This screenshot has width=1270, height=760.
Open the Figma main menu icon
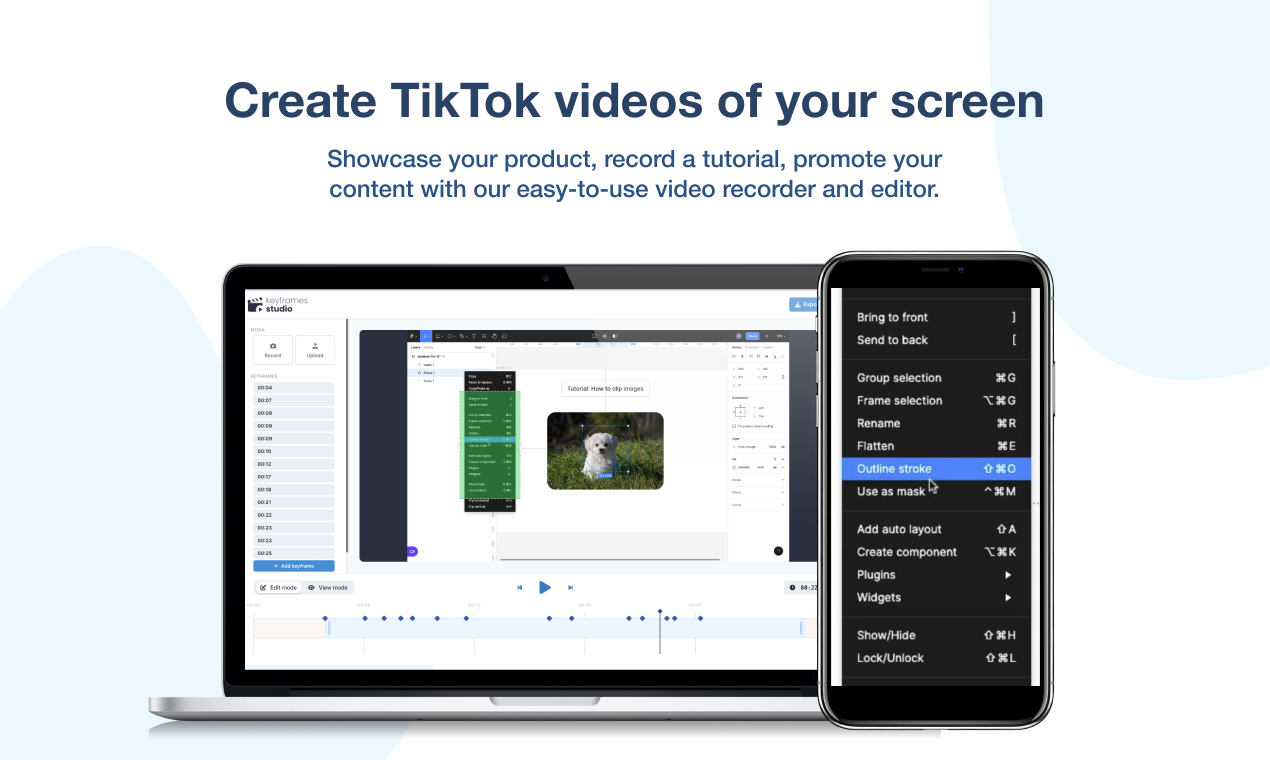tap(412, 336)
